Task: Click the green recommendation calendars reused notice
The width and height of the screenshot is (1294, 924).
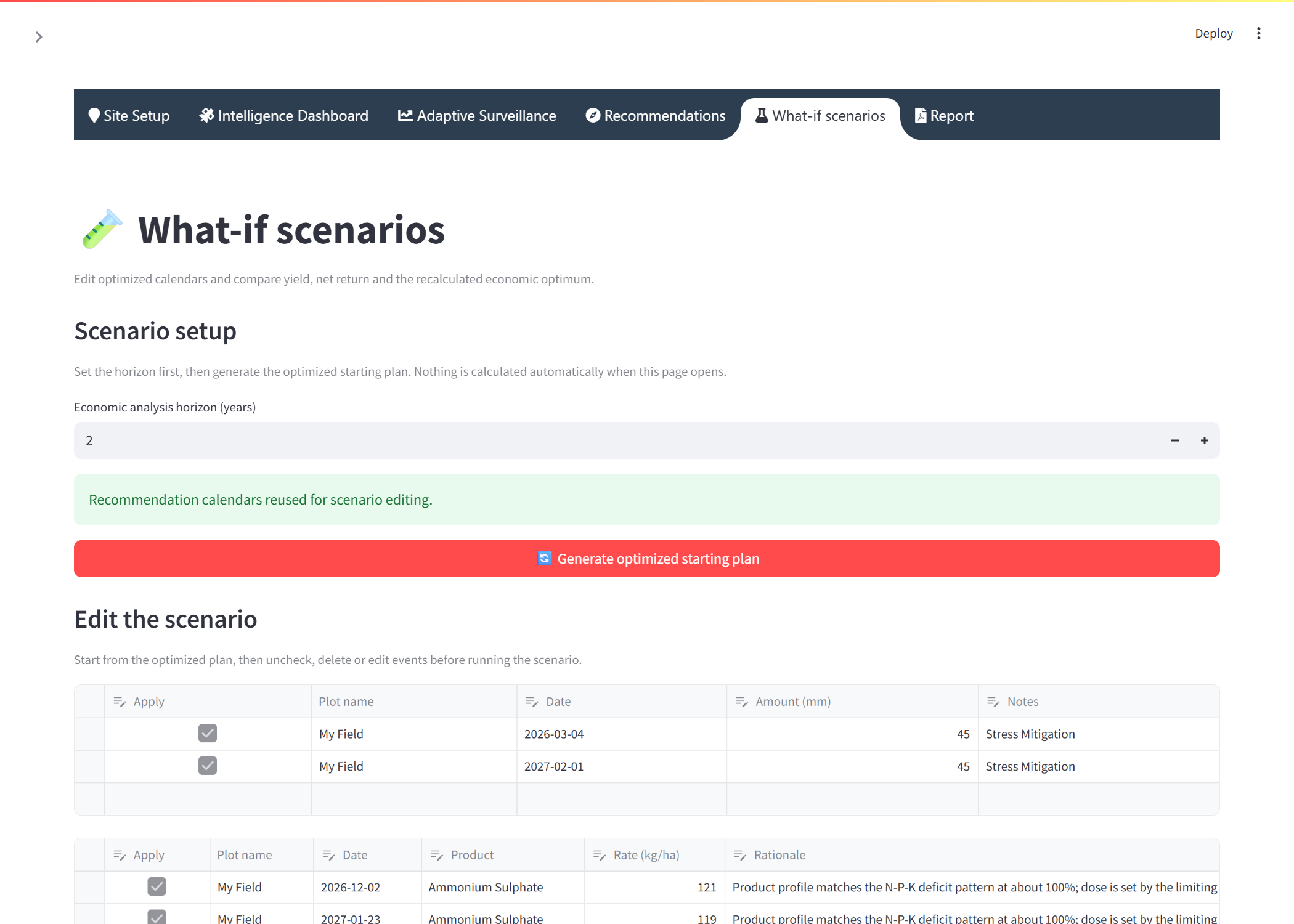Action: click(647, 500)
